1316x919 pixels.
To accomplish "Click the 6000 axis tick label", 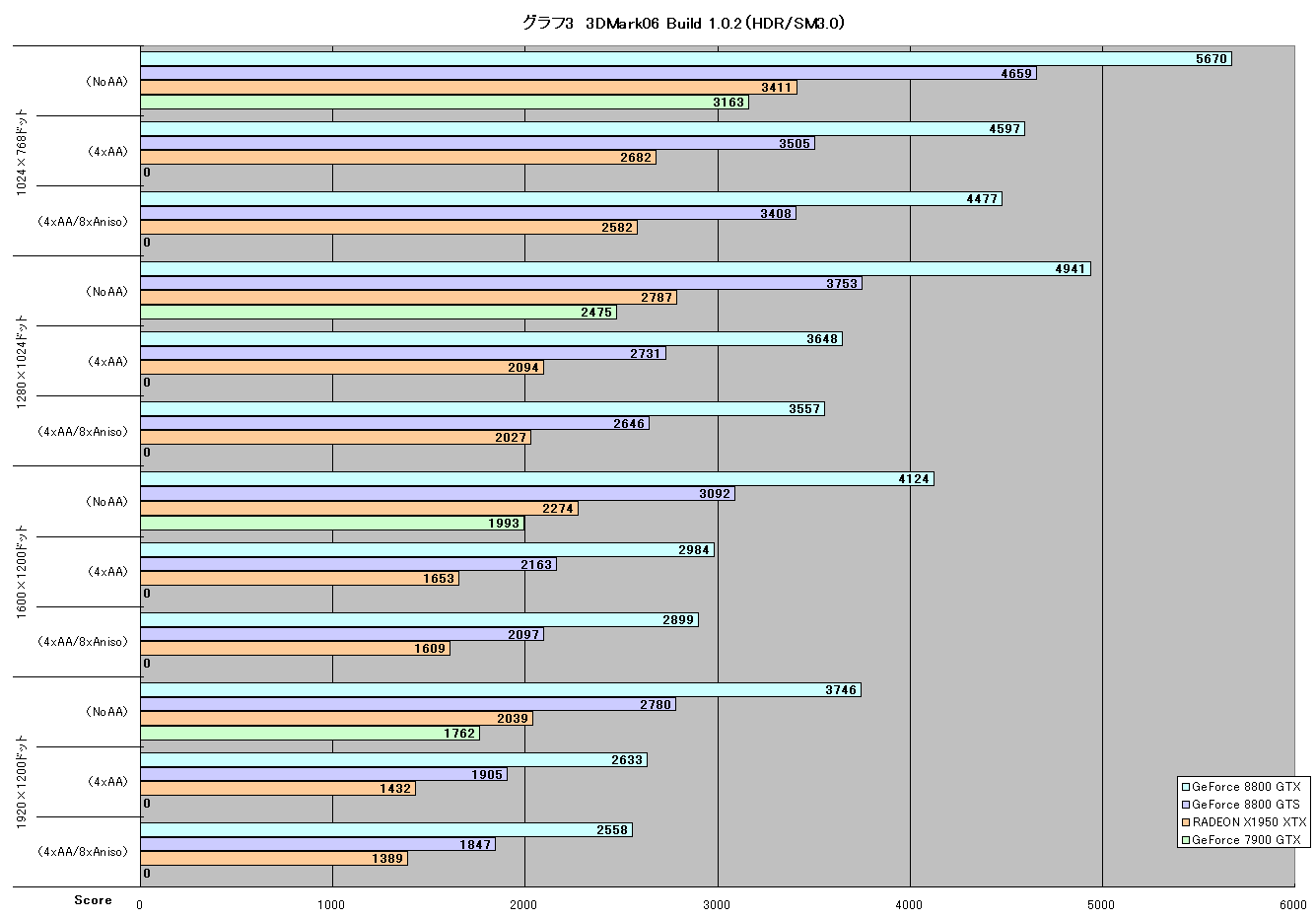I will pos(1293,905).
